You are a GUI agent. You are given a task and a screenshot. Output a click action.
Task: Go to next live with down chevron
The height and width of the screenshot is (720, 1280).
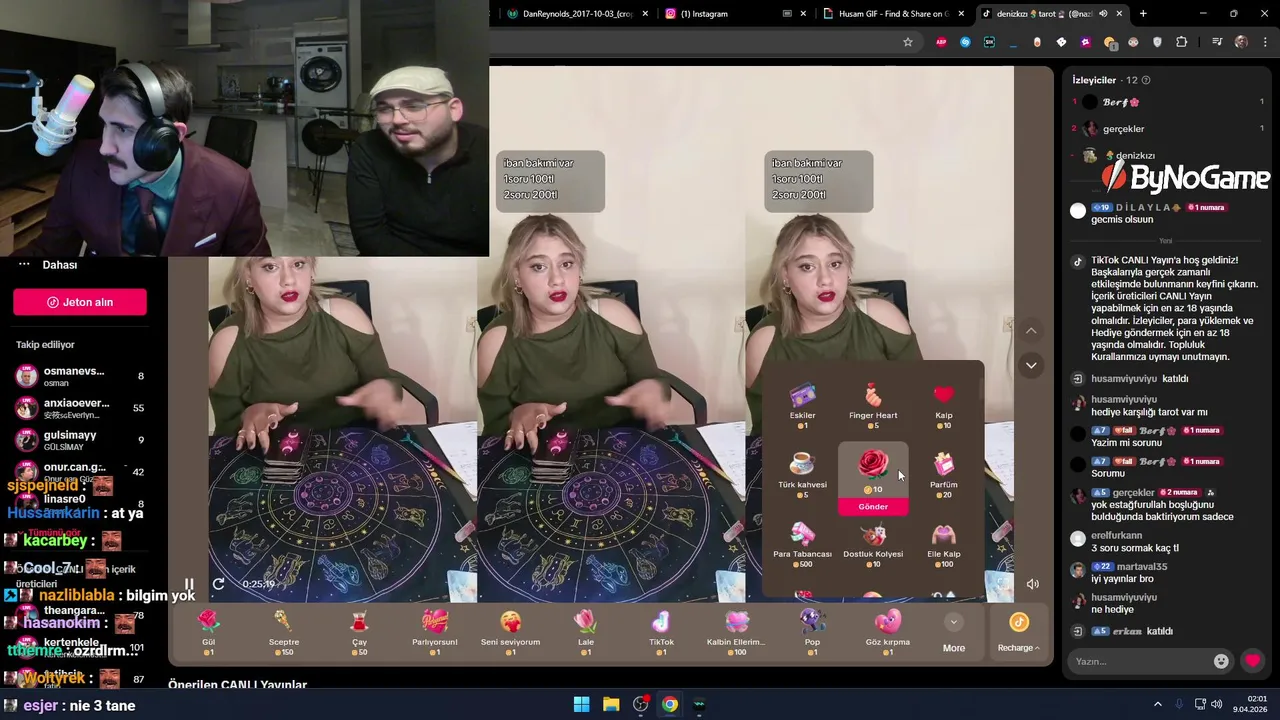(1031, 365)
